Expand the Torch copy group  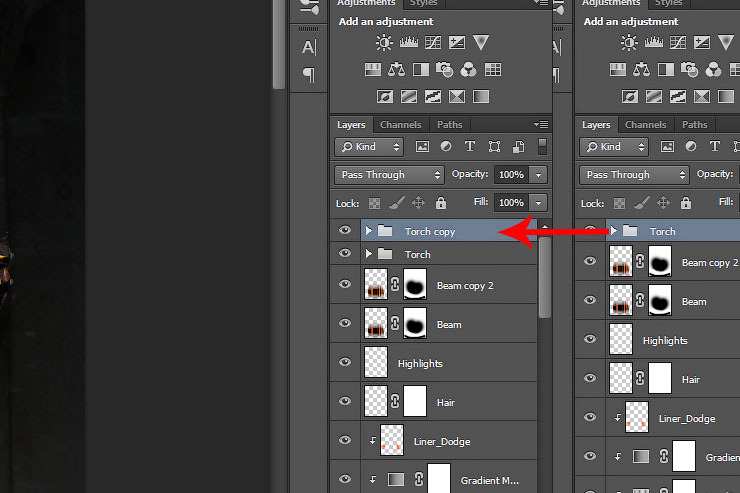point(368,231)
